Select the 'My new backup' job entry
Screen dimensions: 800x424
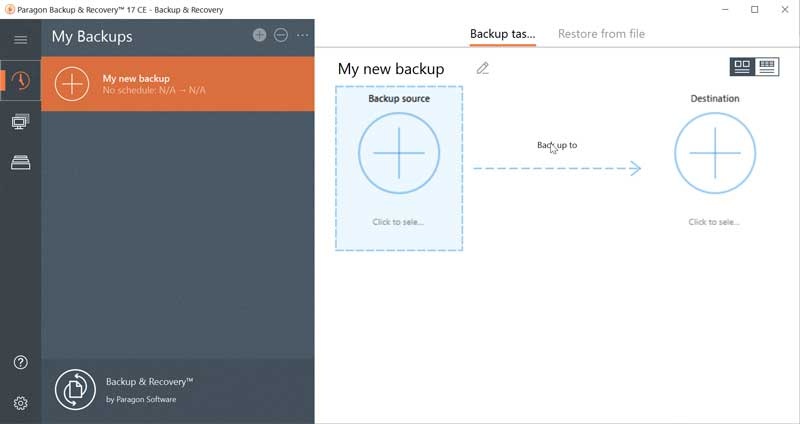(x=178, y=84)
